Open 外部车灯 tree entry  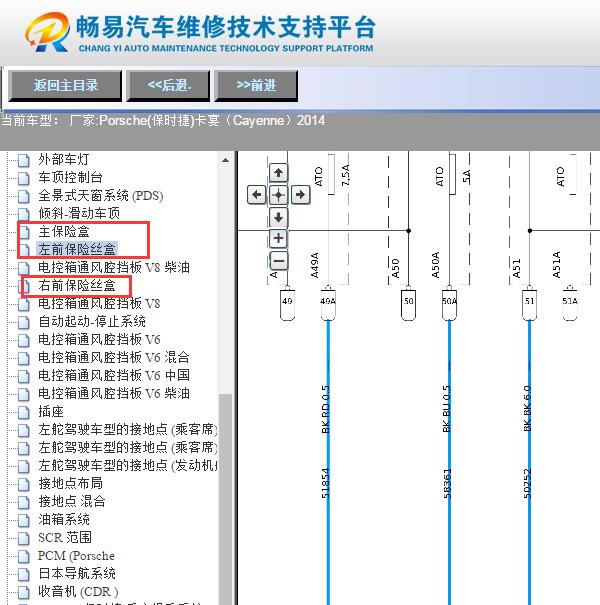(x=64, y=159)
